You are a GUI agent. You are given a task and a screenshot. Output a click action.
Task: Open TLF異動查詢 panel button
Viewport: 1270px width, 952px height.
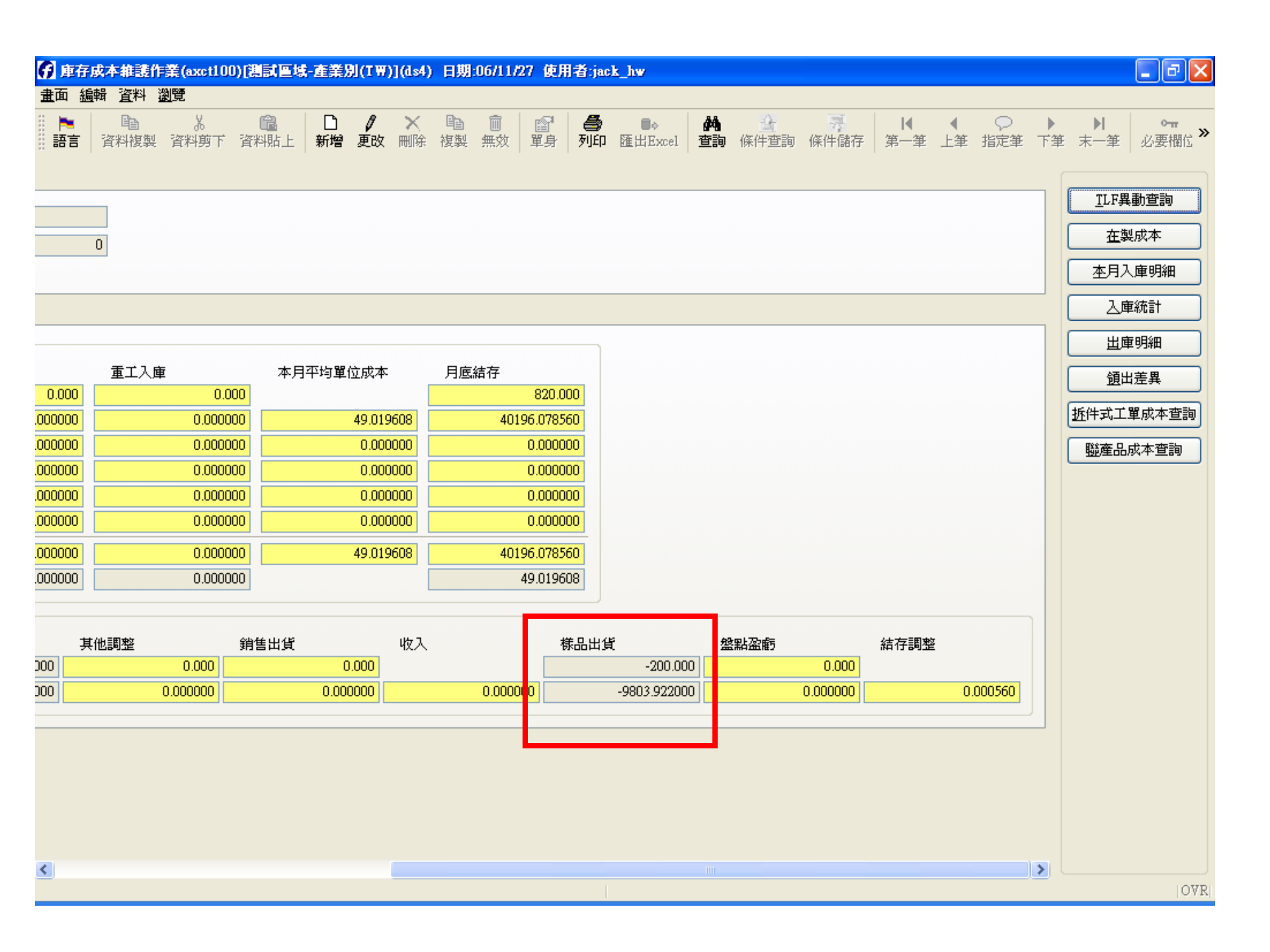pos(1134,200)
